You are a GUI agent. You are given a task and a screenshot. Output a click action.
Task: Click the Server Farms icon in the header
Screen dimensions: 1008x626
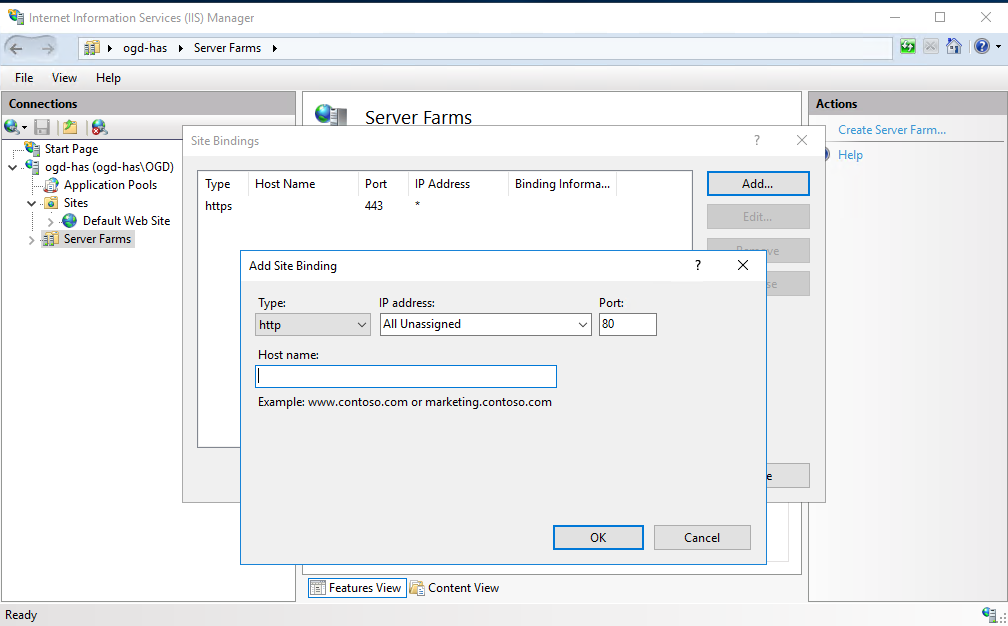point(330,115)
